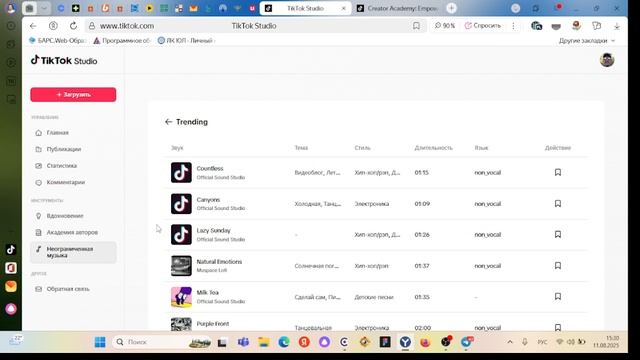Screen dimensions: 640x360
Task: Play the Milk Tea cover thumbnail
Action: [181, 297]
